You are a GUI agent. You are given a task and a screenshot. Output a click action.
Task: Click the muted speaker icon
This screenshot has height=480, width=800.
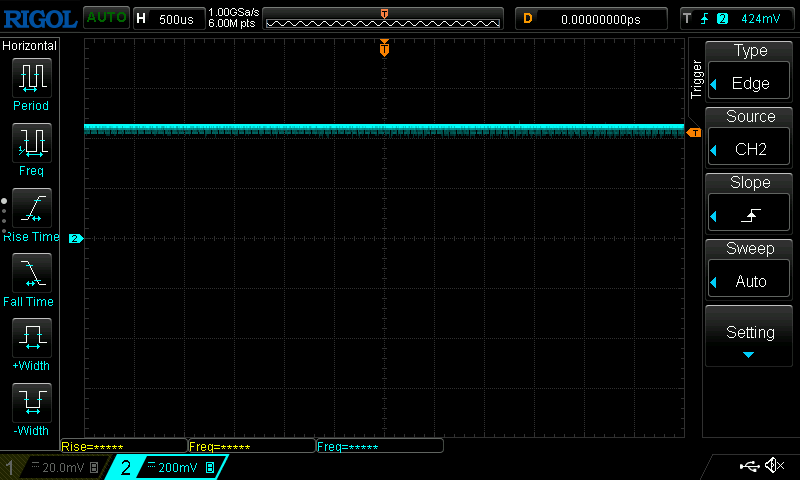774,466
